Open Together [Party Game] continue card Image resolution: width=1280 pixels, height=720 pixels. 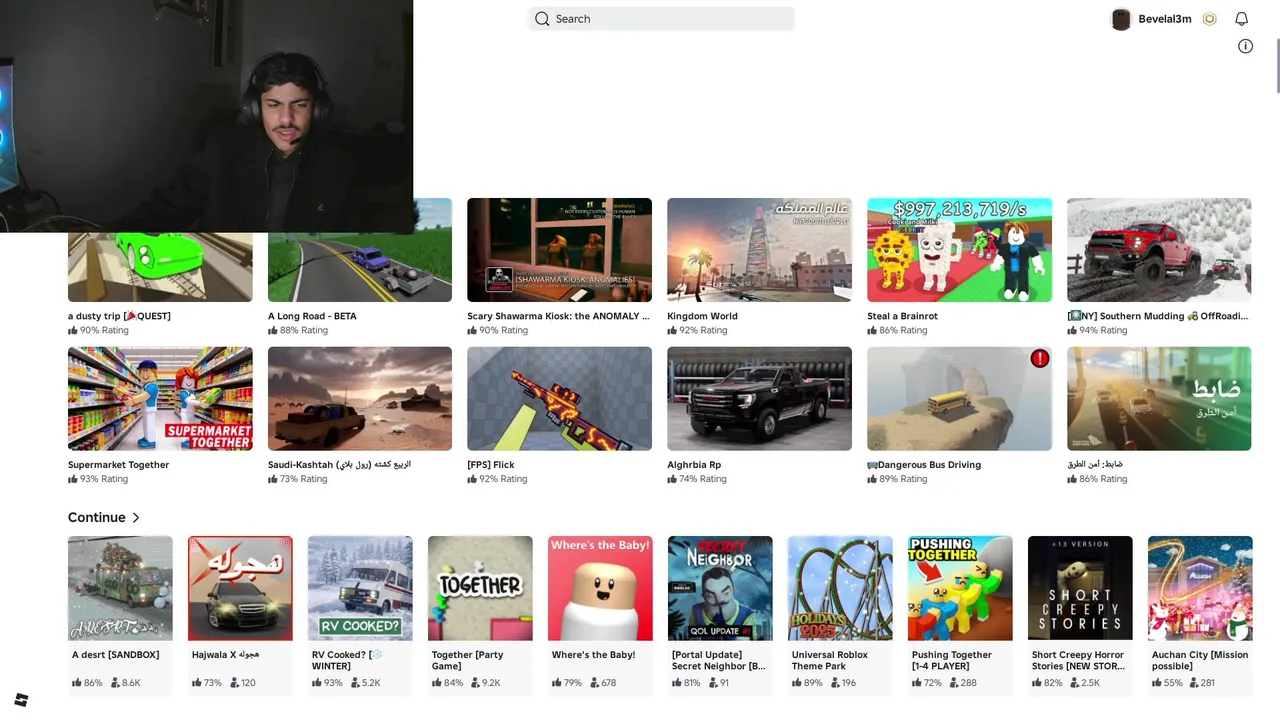480,615
